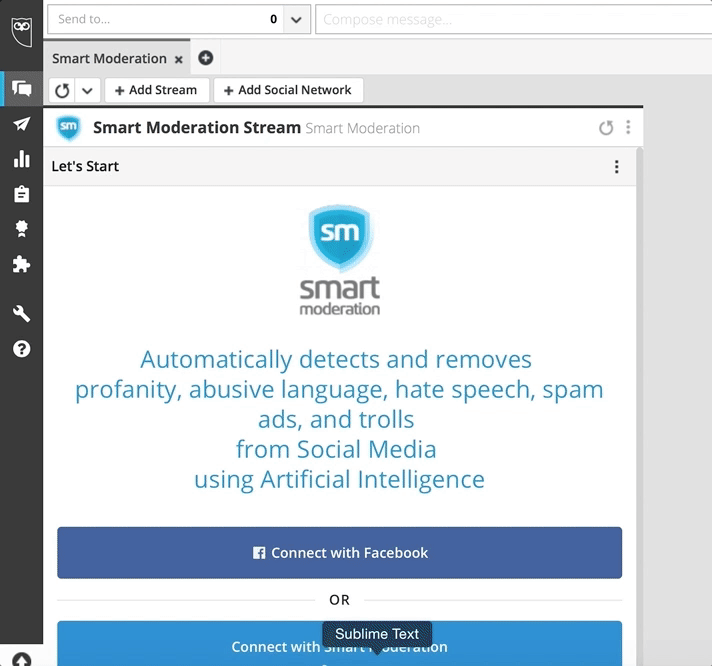Click the 'using Artificial Intelligence' text line

[339, 480]
